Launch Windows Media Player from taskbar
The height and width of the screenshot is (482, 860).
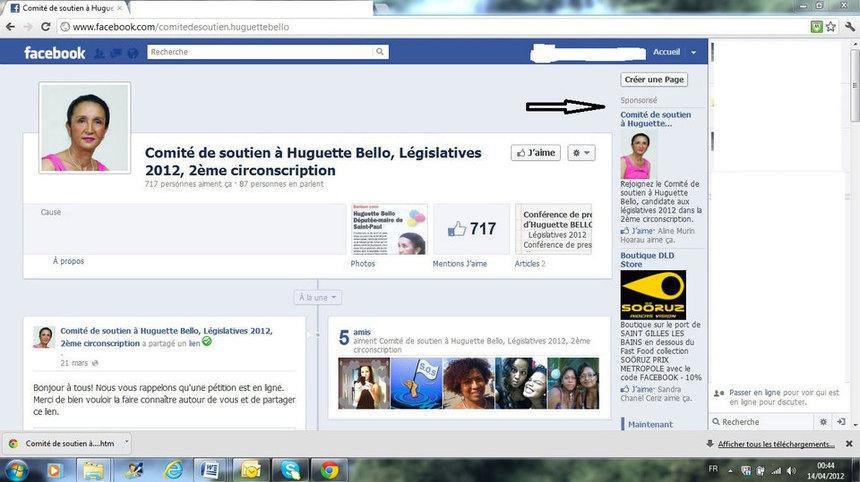[x=54, y=470]
